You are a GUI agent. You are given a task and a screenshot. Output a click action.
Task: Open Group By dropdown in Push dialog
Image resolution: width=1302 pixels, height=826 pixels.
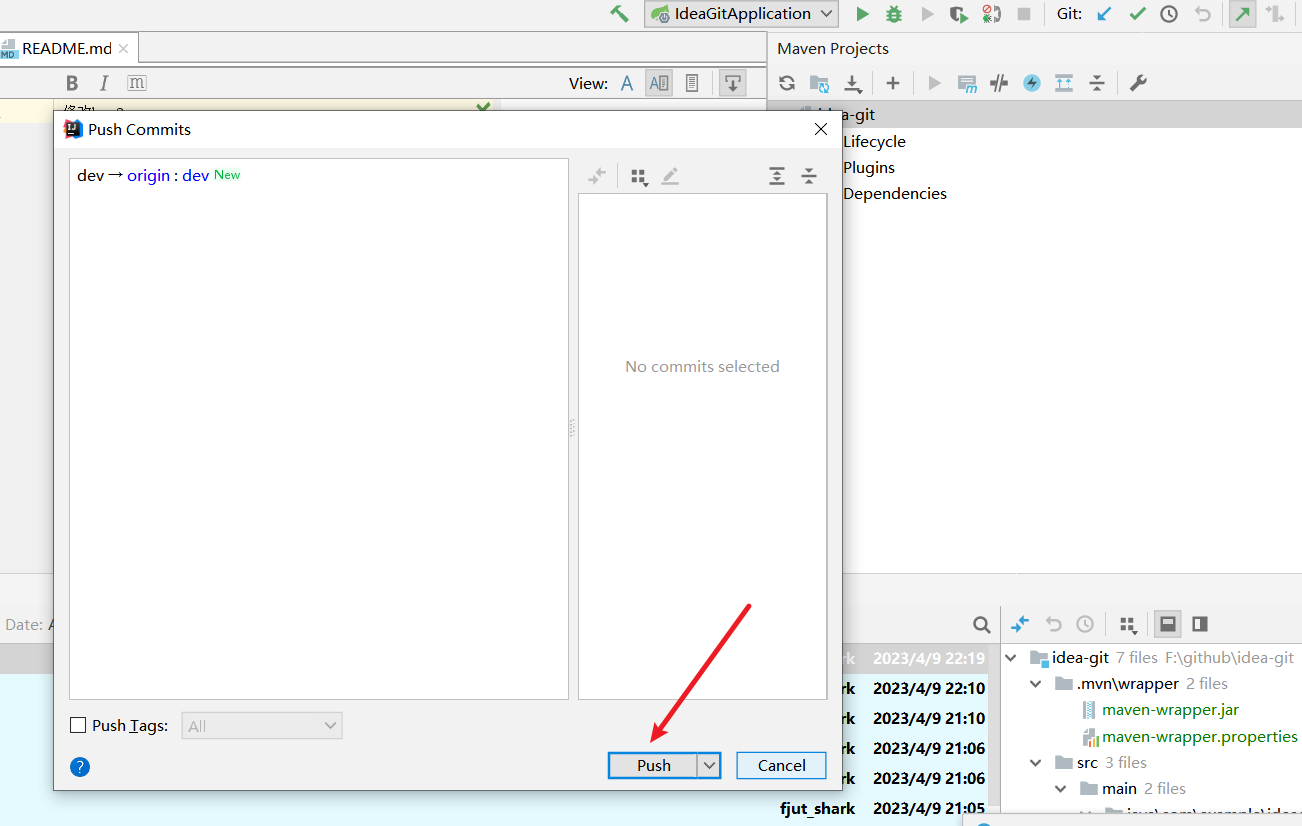pos(639,177)
